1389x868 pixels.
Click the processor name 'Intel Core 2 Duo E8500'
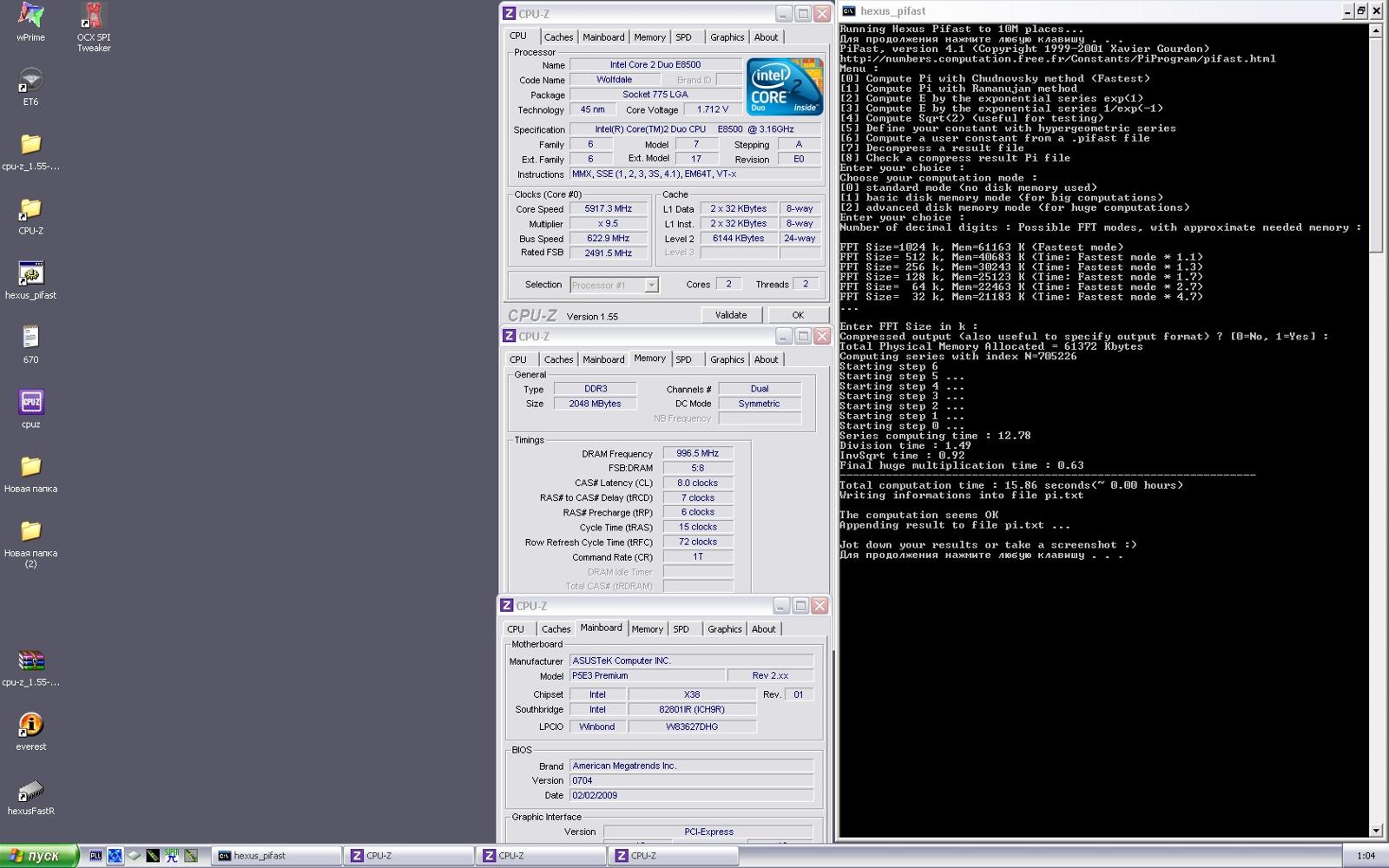tap(655, 64)
